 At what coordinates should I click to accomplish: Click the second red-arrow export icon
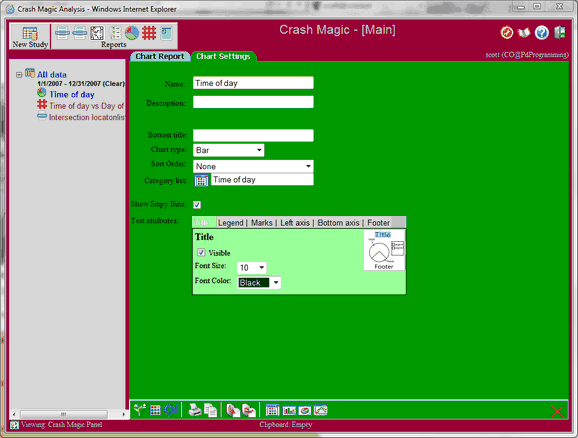(249, 410)
